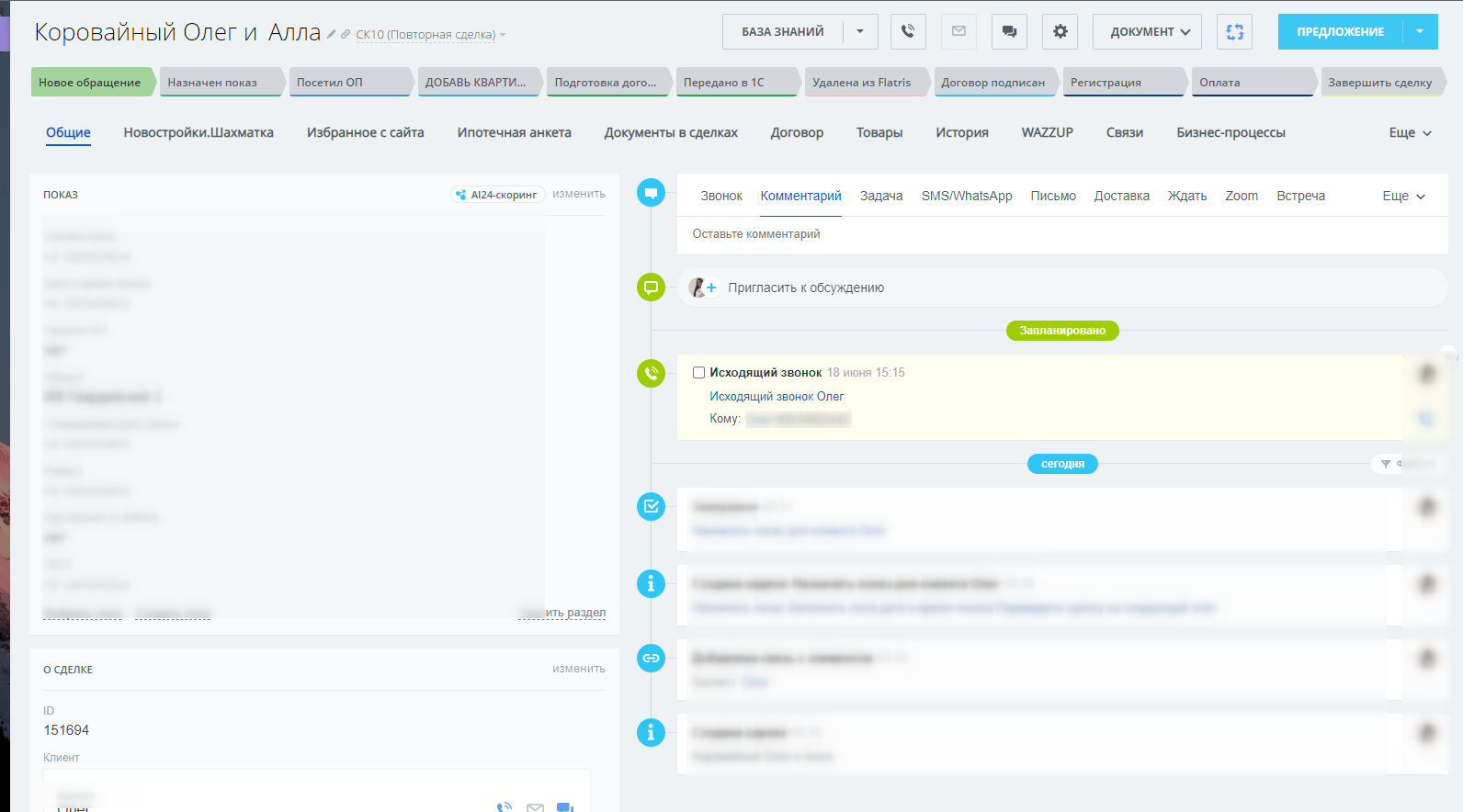Screen dimensions: 1463x812
Task: Open the Товары tab
Action: click(879, 132)
